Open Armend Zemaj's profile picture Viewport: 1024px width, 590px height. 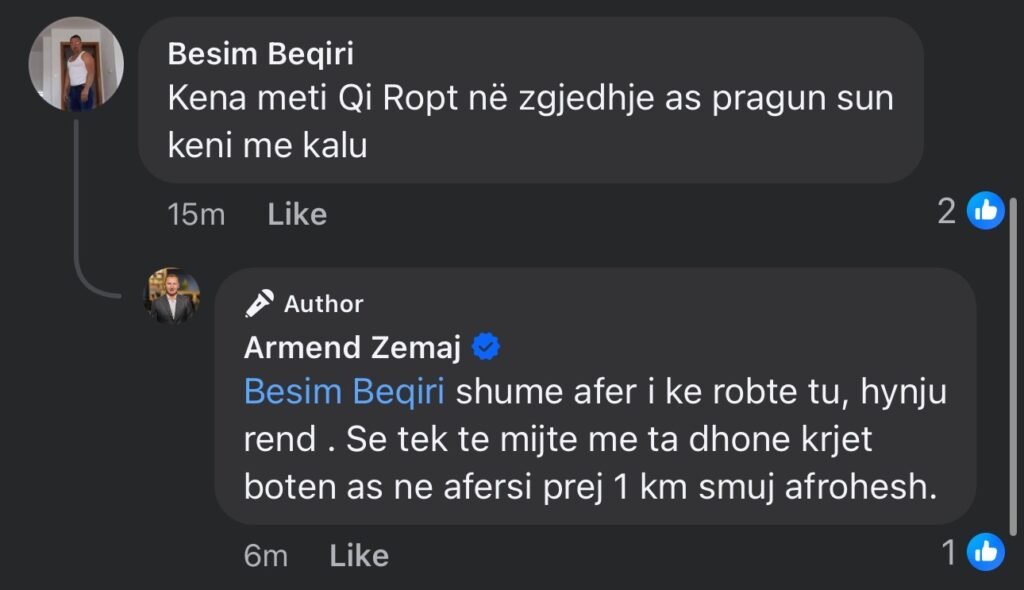click(174, 296)
